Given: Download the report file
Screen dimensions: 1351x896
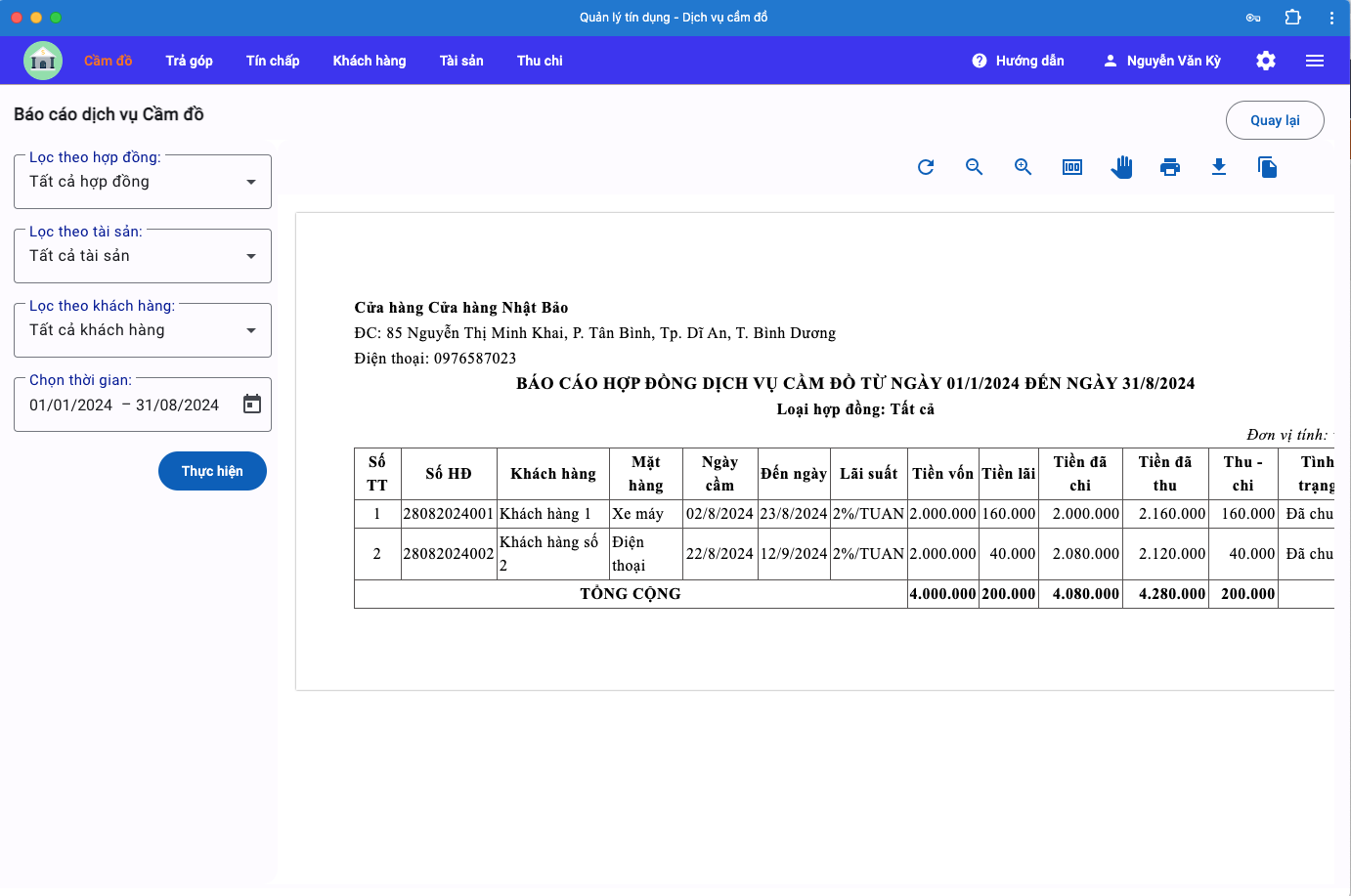Looking at the screenshot, I should click(x=1219, y=167).
